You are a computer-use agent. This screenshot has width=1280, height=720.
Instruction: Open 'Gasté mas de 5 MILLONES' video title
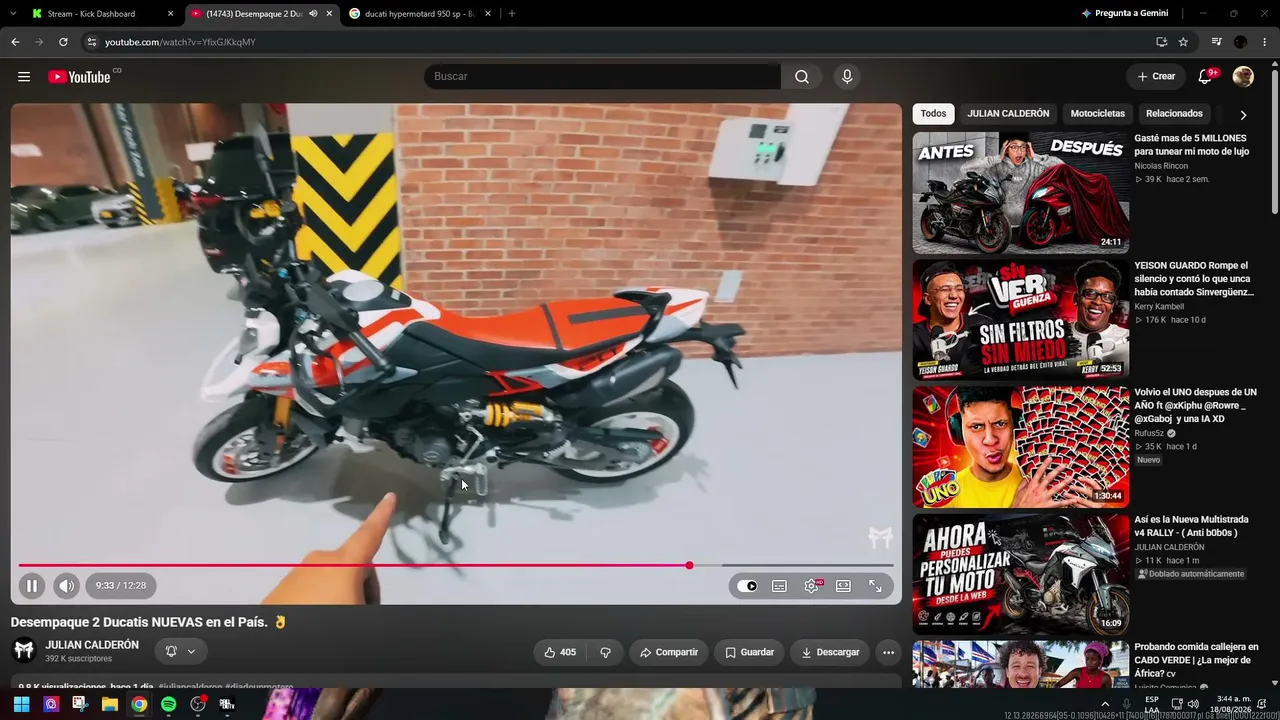[x=1191, y=145]
